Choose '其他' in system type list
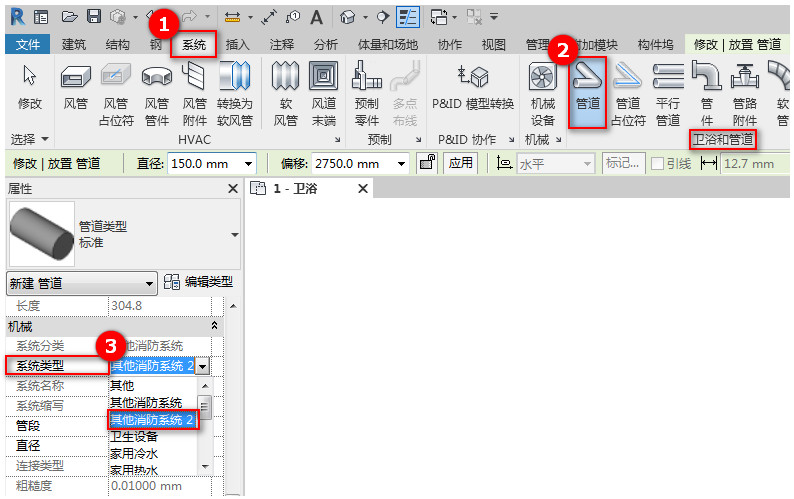 pos(154,386)
